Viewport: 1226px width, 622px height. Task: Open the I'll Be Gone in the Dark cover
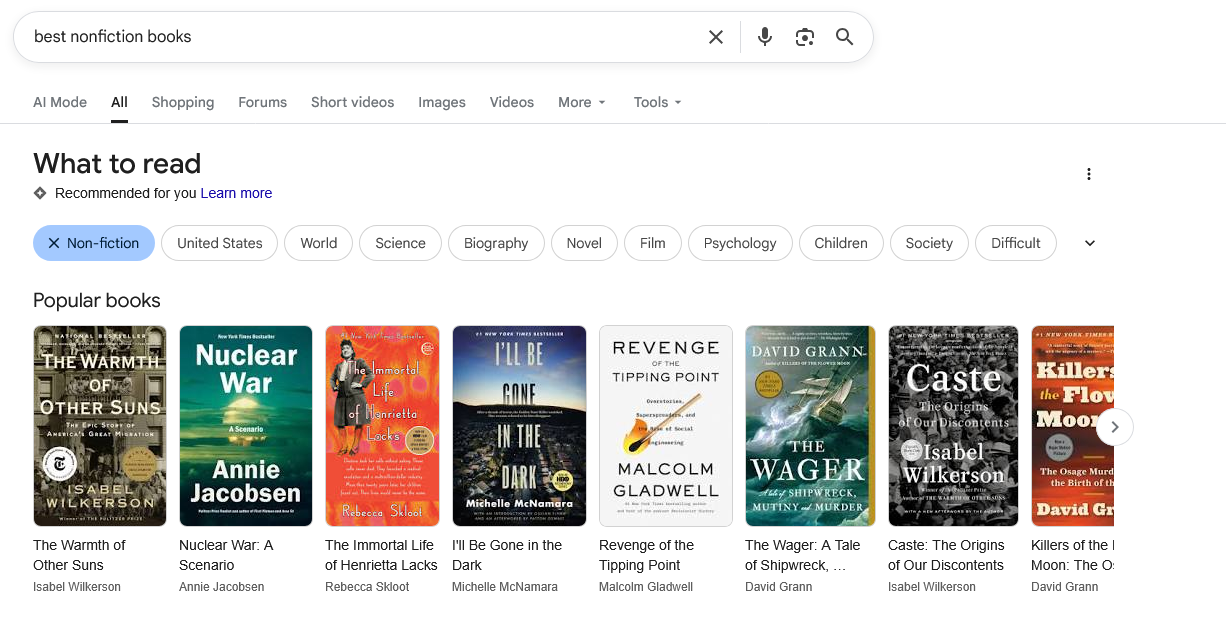[x=519, y=426]
